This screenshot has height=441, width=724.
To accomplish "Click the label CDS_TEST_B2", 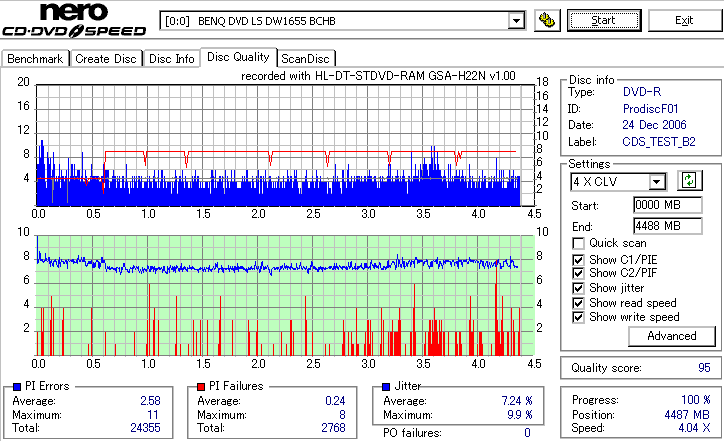I will coord(659,142).
